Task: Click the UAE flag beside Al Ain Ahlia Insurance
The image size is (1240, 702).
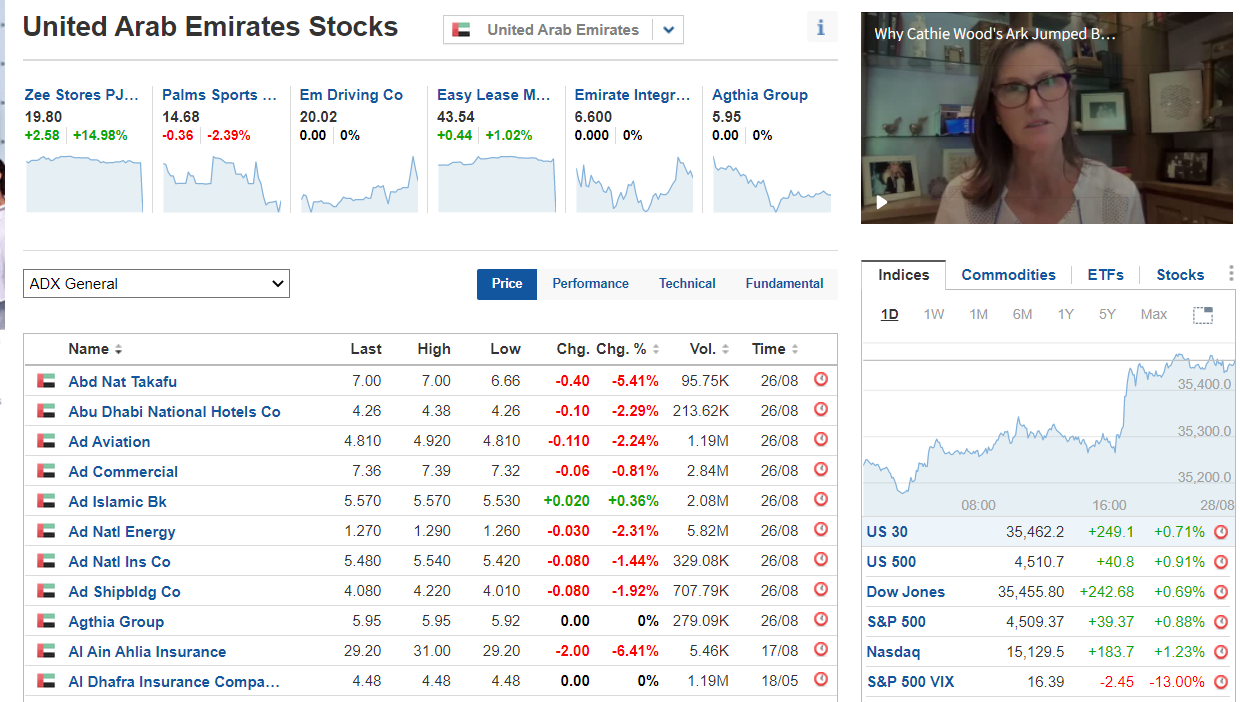Action: (46, 651)
